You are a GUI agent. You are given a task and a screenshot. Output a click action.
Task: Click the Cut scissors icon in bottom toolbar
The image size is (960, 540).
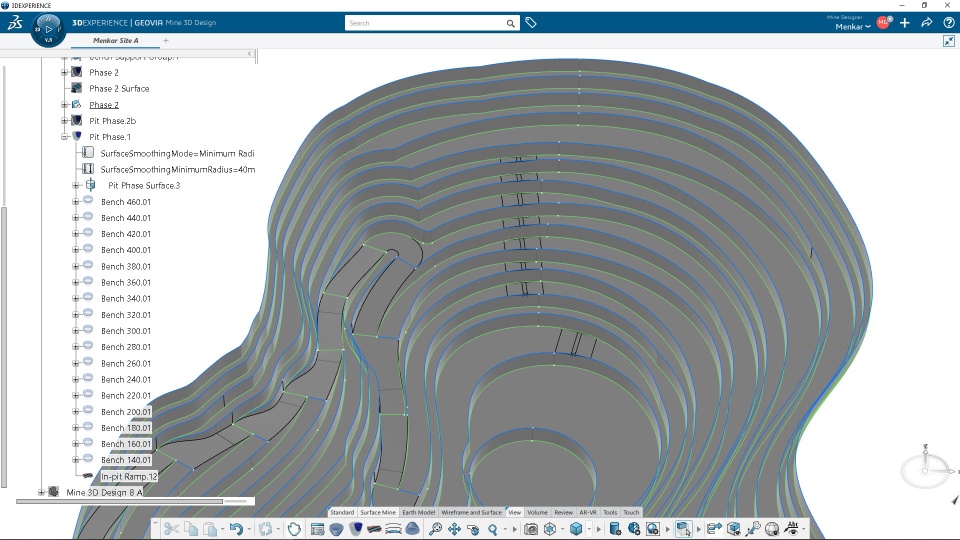point(171,529)
